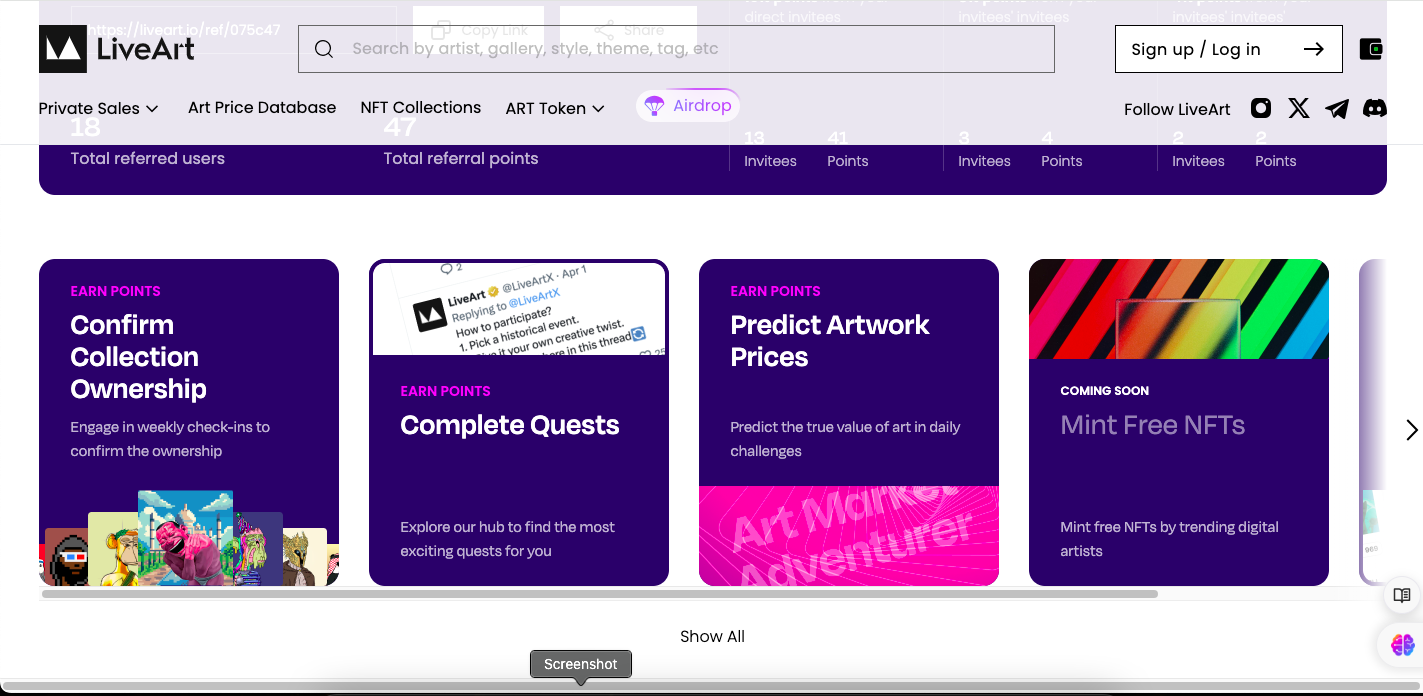1423x696 pixels.
Task: Click the Total referred users label
Action: pyautogui.click(x=148, y=158)
